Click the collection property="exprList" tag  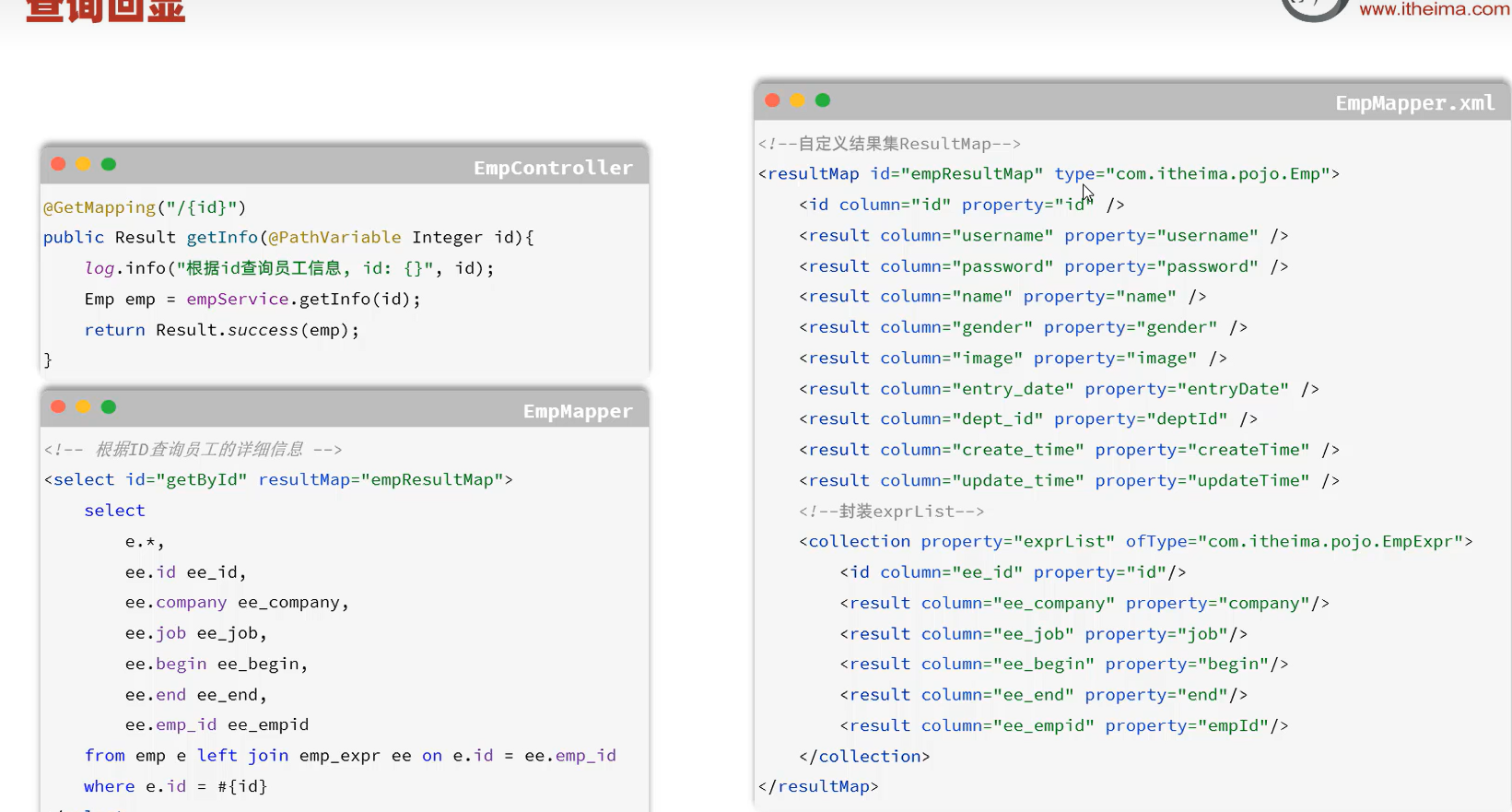(1135, 541)
